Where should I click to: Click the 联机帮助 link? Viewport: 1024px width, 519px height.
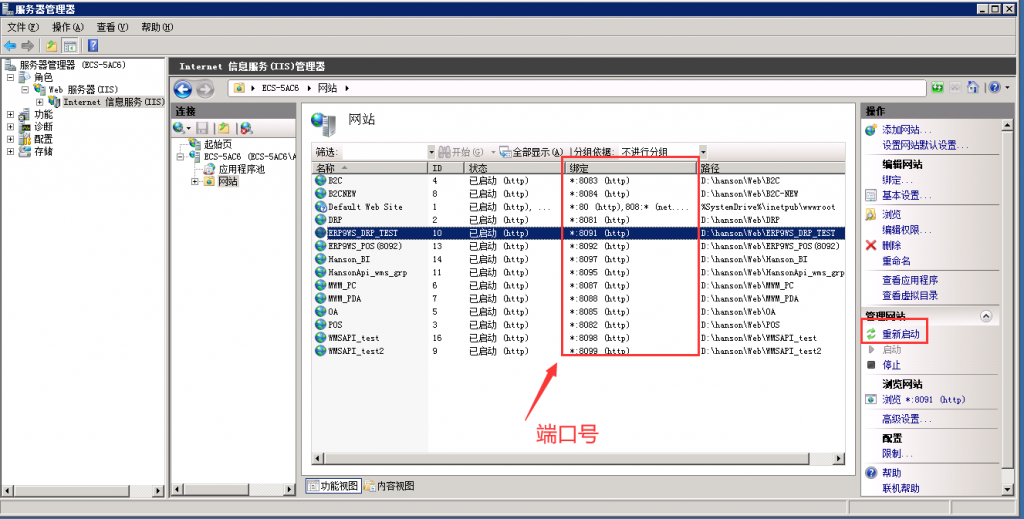tap(901, 488)
